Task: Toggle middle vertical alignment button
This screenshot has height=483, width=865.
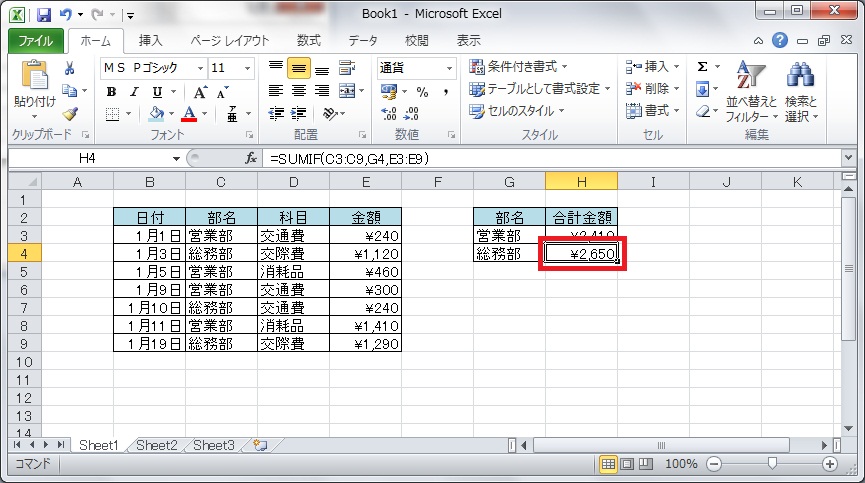Action: pos(298,68)
